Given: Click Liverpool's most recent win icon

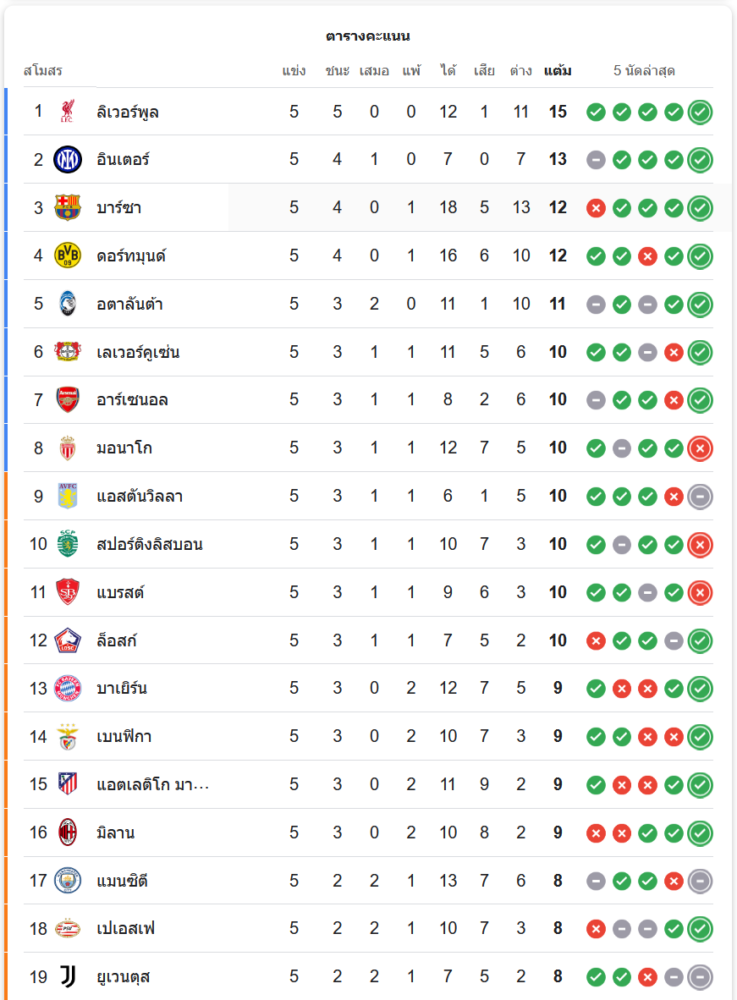Looking at the screenshot, I should (x=700, y=112).
